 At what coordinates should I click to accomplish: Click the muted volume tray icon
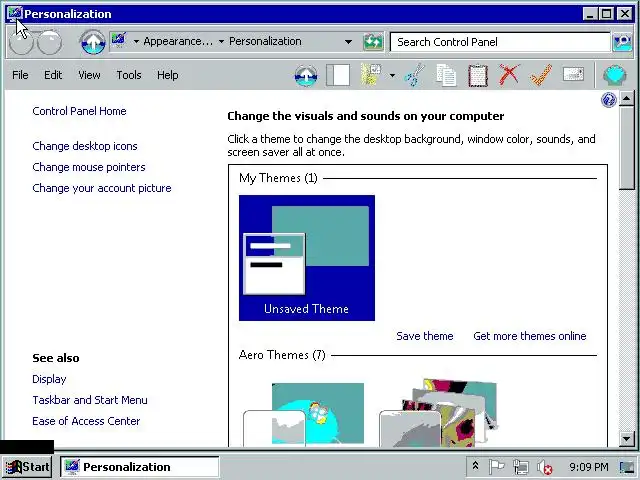[544, 467]
